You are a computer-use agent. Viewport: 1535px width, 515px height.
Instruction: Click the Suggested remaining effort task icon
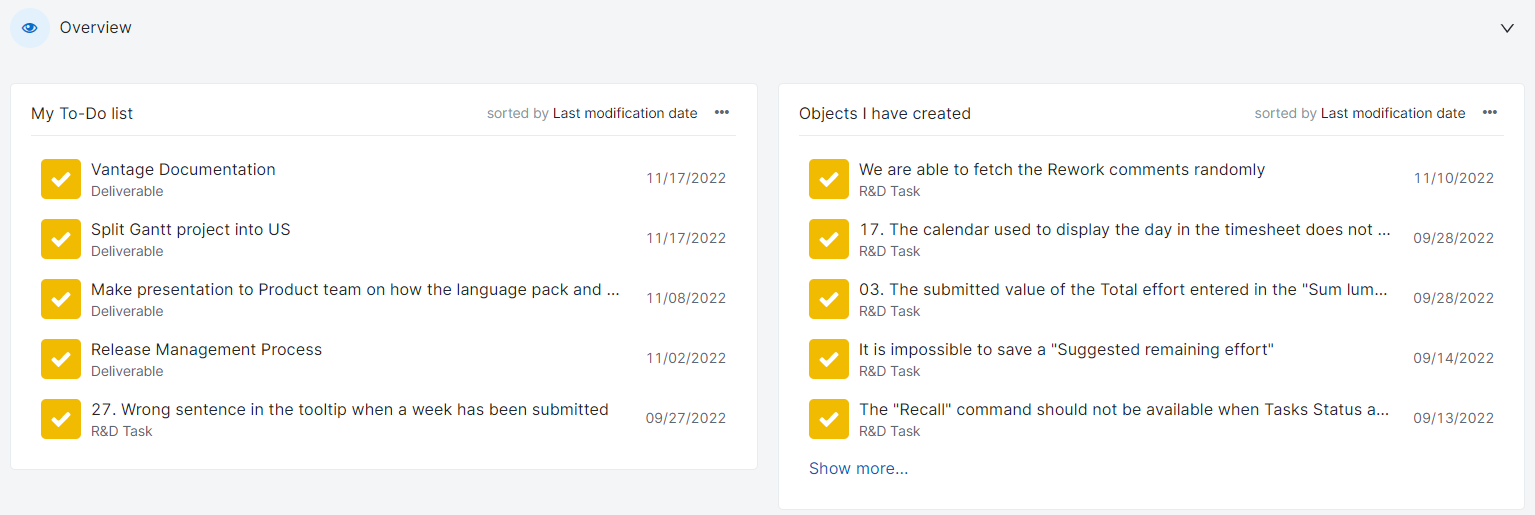[829, 359]
